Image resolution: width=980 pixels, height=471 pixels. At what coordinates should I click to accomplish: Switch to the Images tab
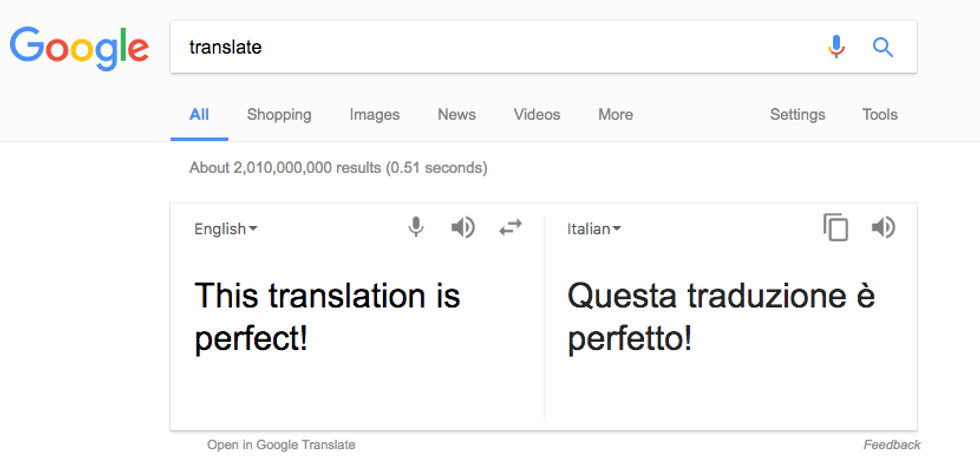[x=374, y=114]
